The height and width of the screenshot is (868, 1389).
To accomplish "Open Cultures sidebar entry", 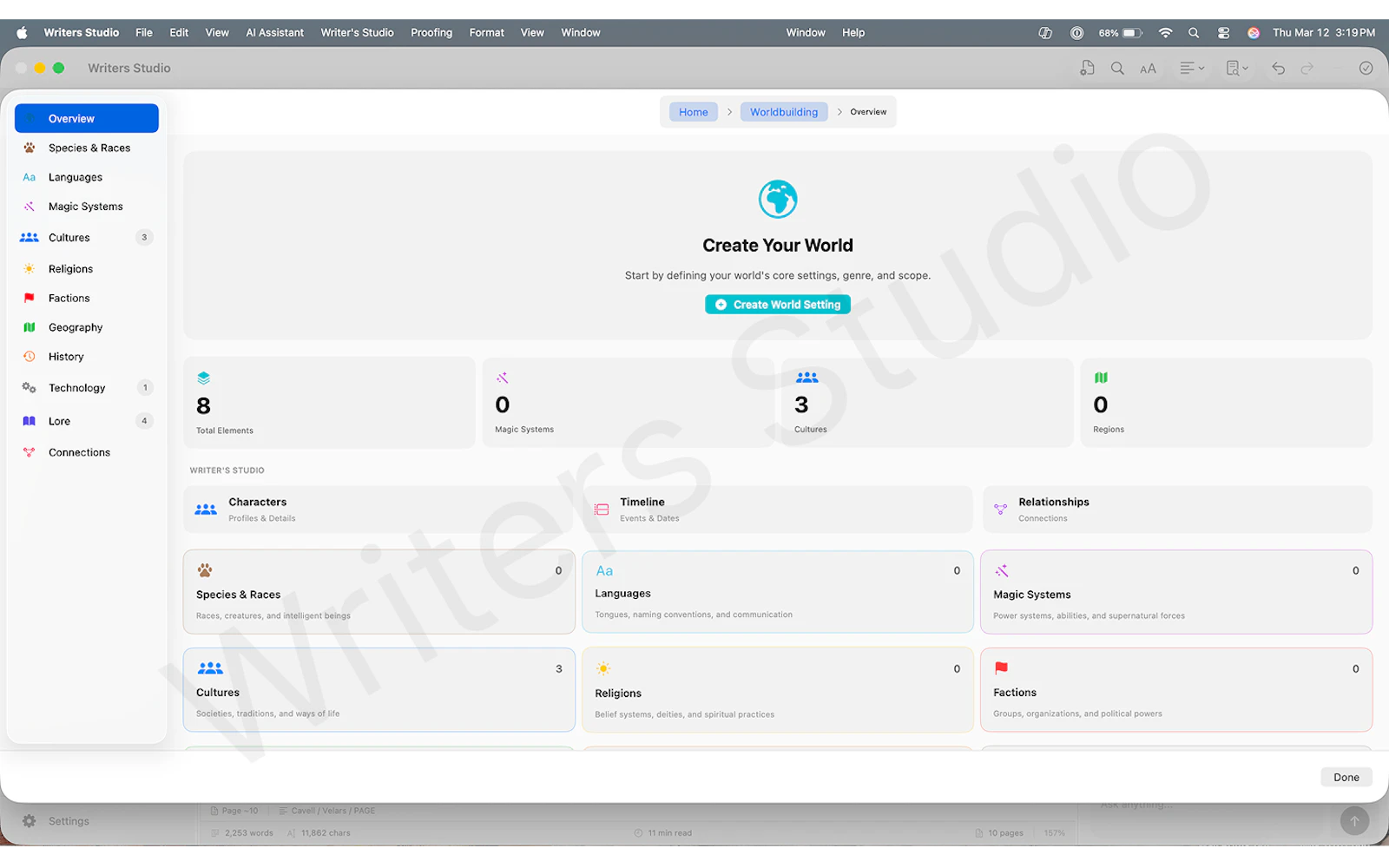I will (87, 237).
